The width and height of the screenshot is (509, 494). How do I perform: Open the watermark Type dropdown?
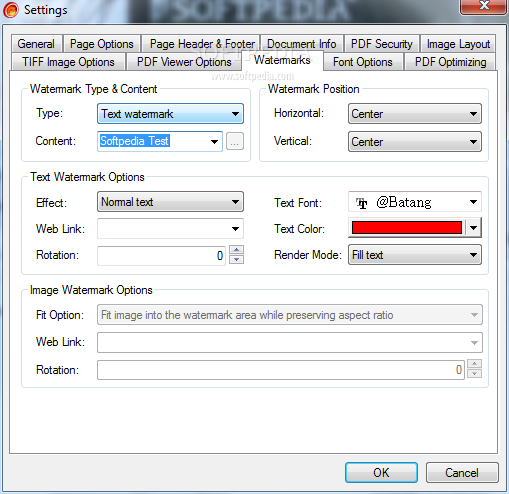tap(170, 114)
